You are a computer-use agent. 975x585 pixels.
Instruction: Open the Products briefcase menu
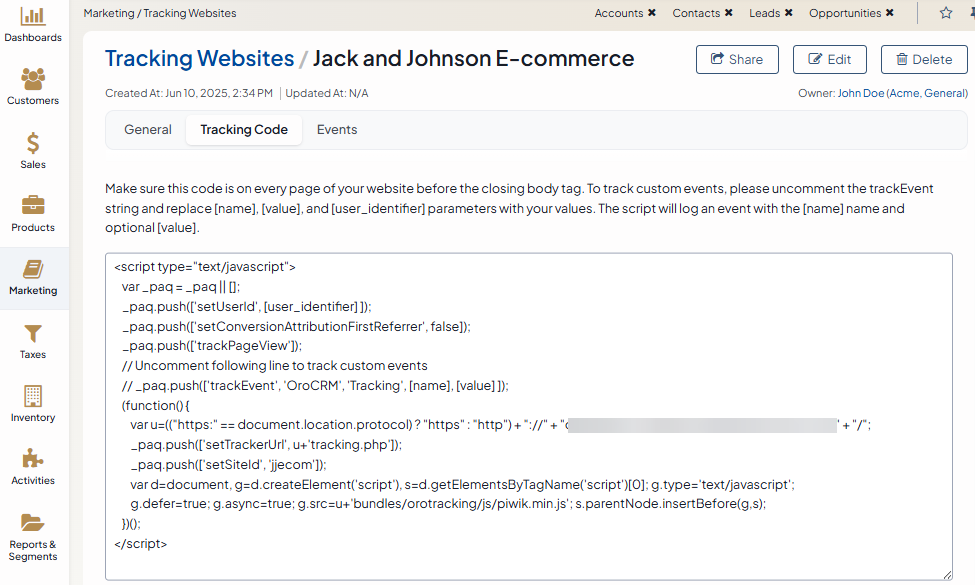click(33, 213)
